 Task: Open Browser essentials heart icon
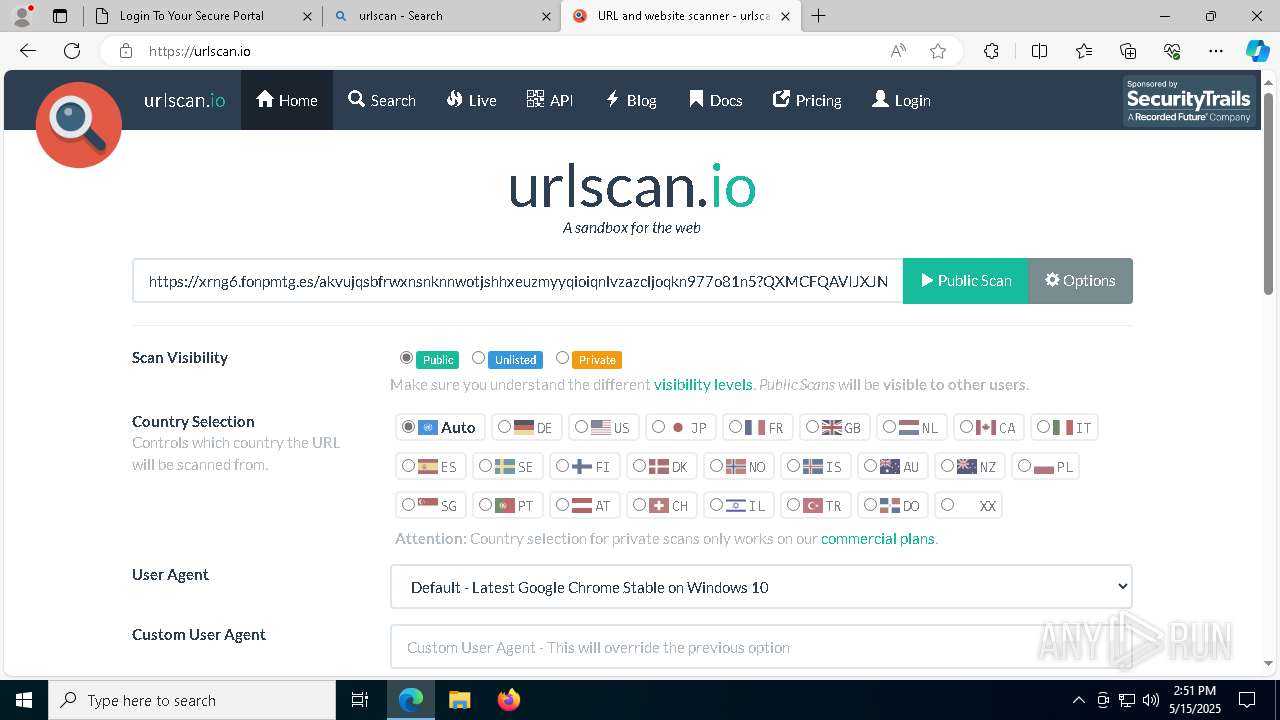point(1172,51)
